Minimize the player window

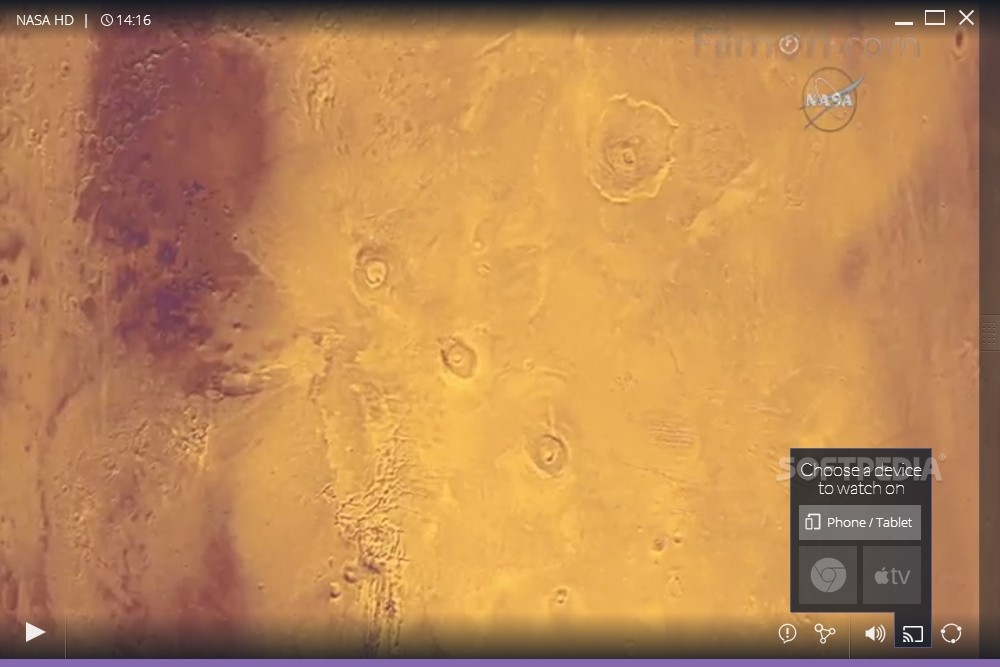[904, 21]
